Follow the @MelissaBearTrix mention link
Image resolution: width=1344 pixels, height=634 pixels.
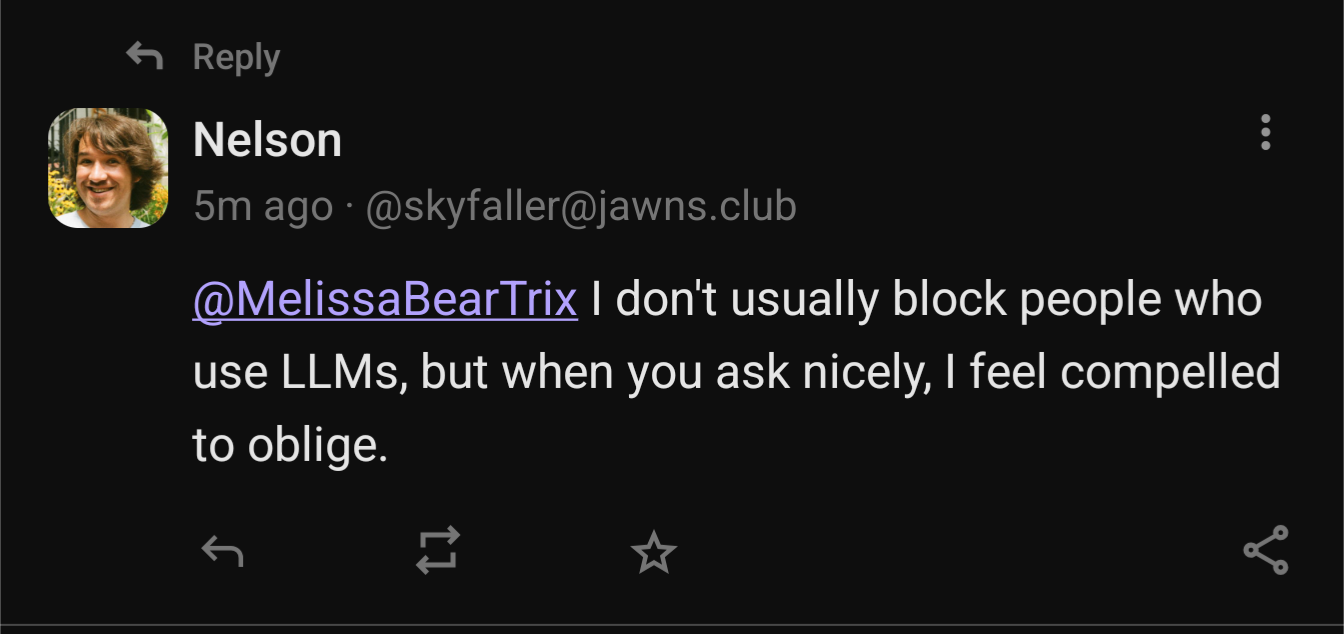click(x=385, y=300)
